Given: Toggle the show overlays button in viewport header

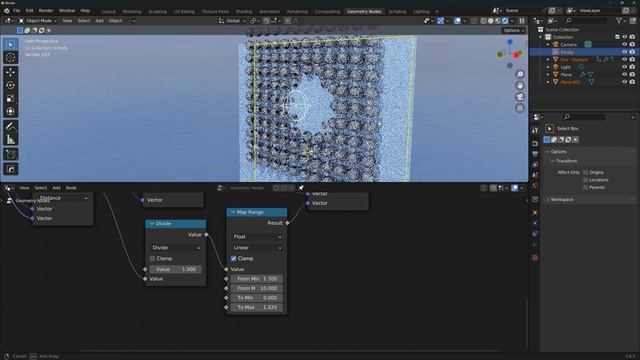Looking at the screenshot, I should [458, 20].
